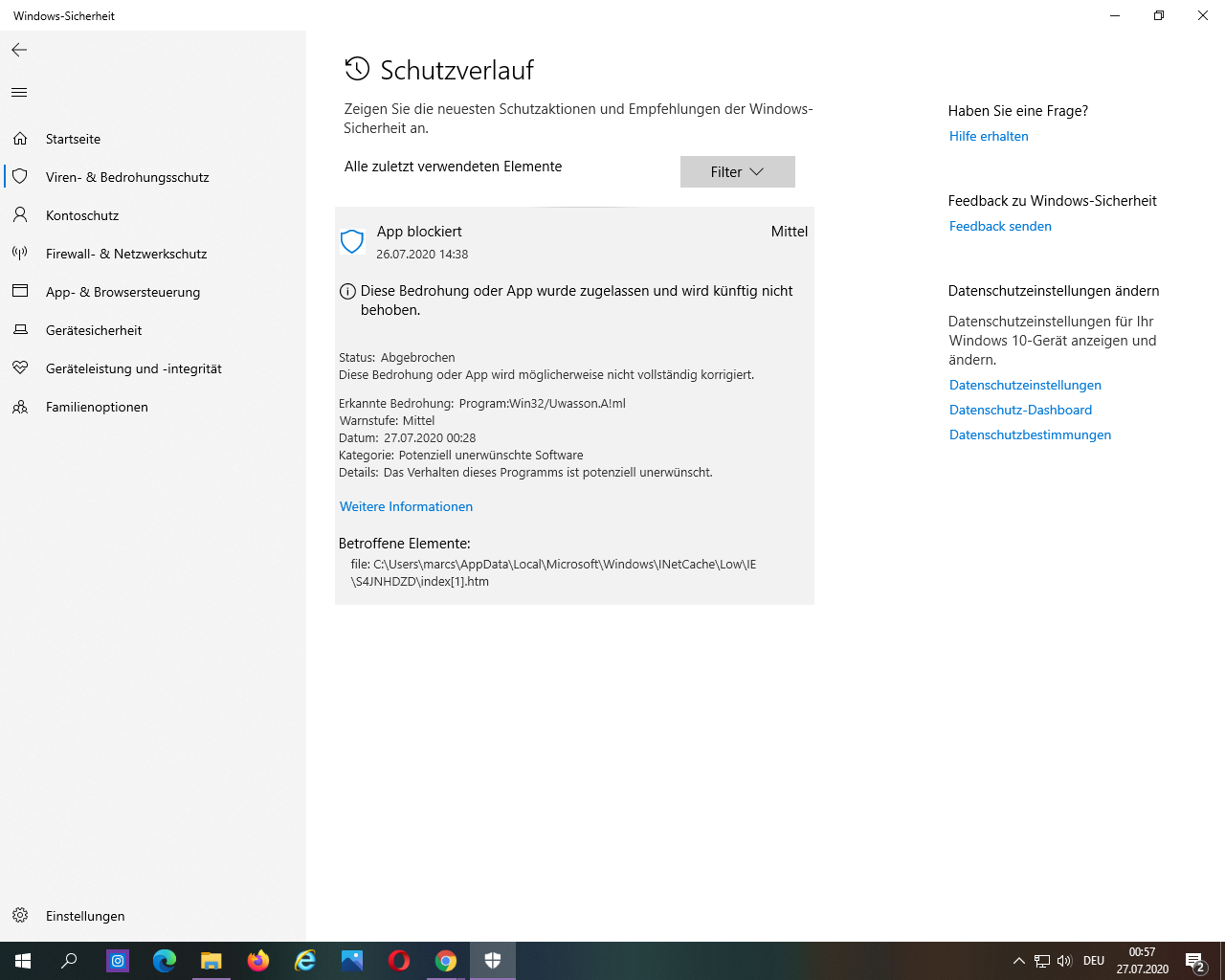Launch Internet Explorer from the taskbar
Viewport: 1225px width, 980px height.
305,961
